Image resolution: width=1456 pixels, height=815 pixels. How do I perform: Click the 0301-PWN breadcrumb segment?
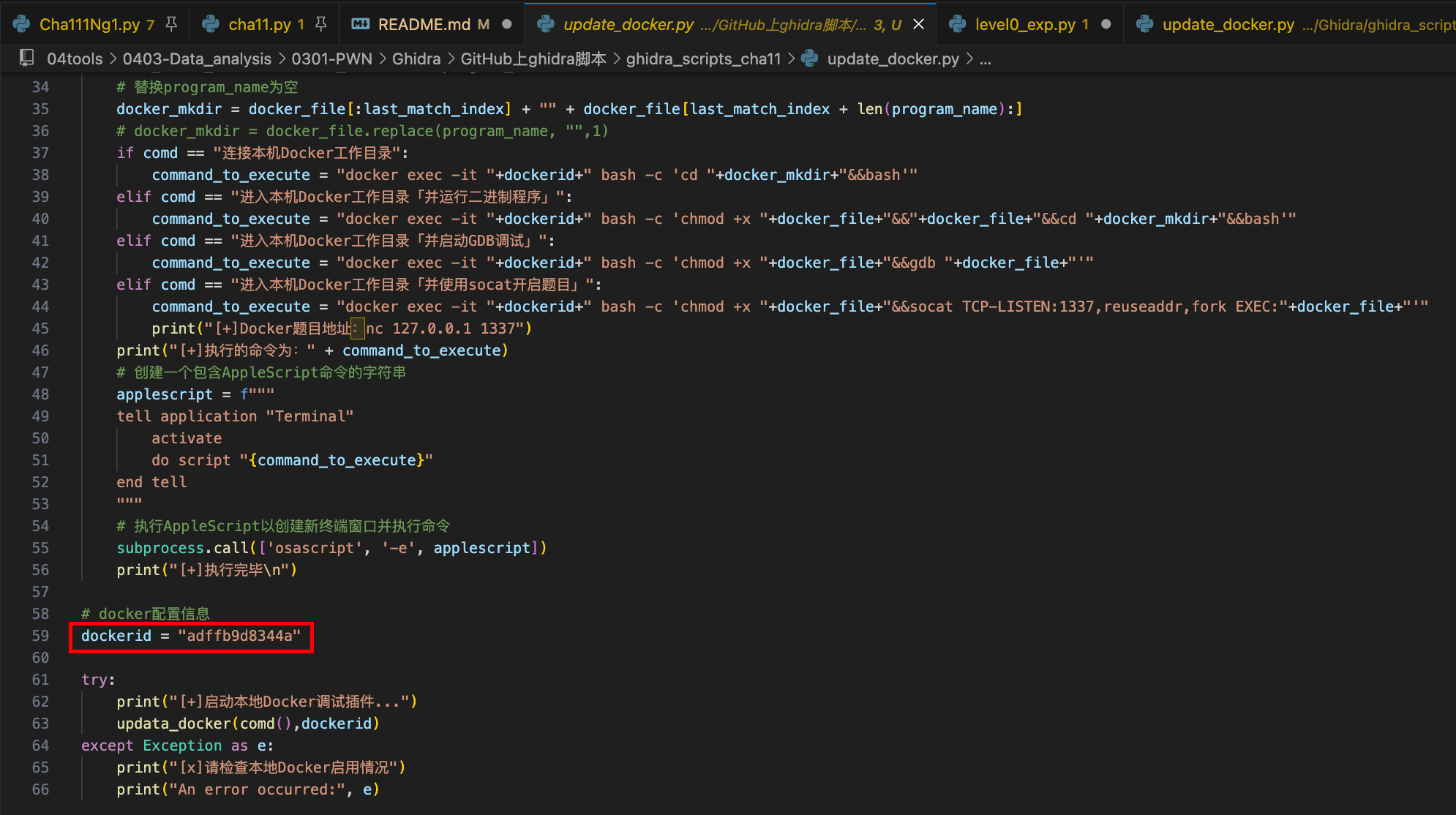click(x=331, y=59)
